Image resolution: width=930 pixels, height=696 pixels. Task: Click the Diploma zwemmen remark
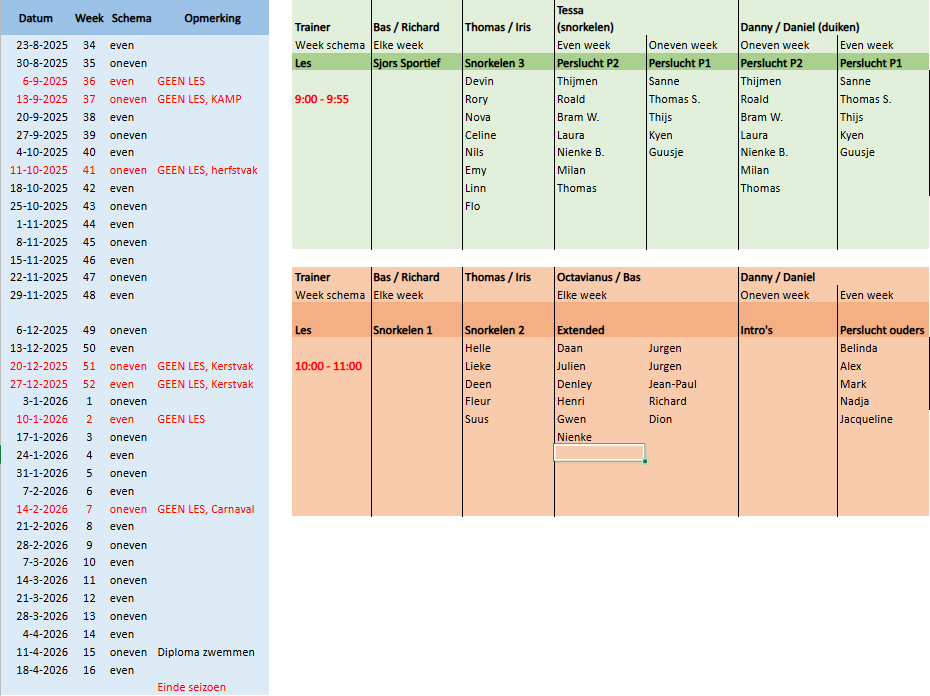coord(206,652)
